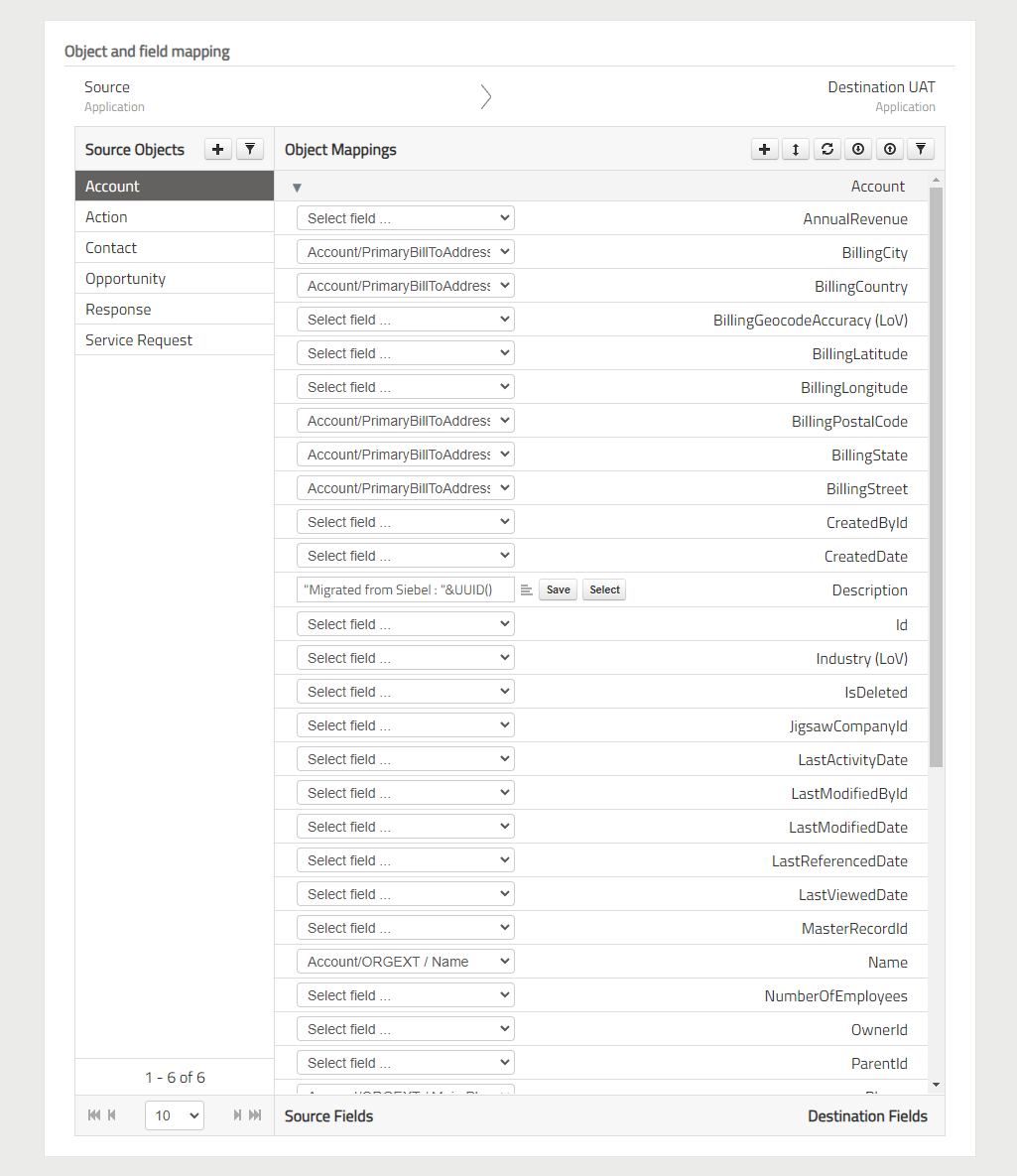Open source field dropdown for AnnualRevenue
Screen dimensions: 1017x1176
[x=405, y=218]
